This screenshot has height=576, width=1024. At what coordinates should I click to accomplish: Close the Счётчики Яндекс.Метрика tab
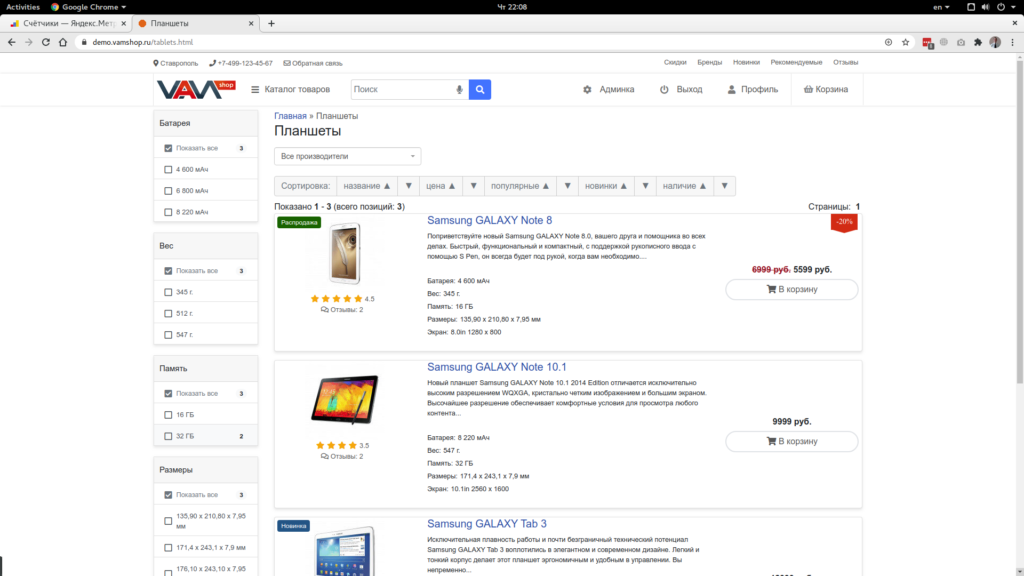(123, 24)
